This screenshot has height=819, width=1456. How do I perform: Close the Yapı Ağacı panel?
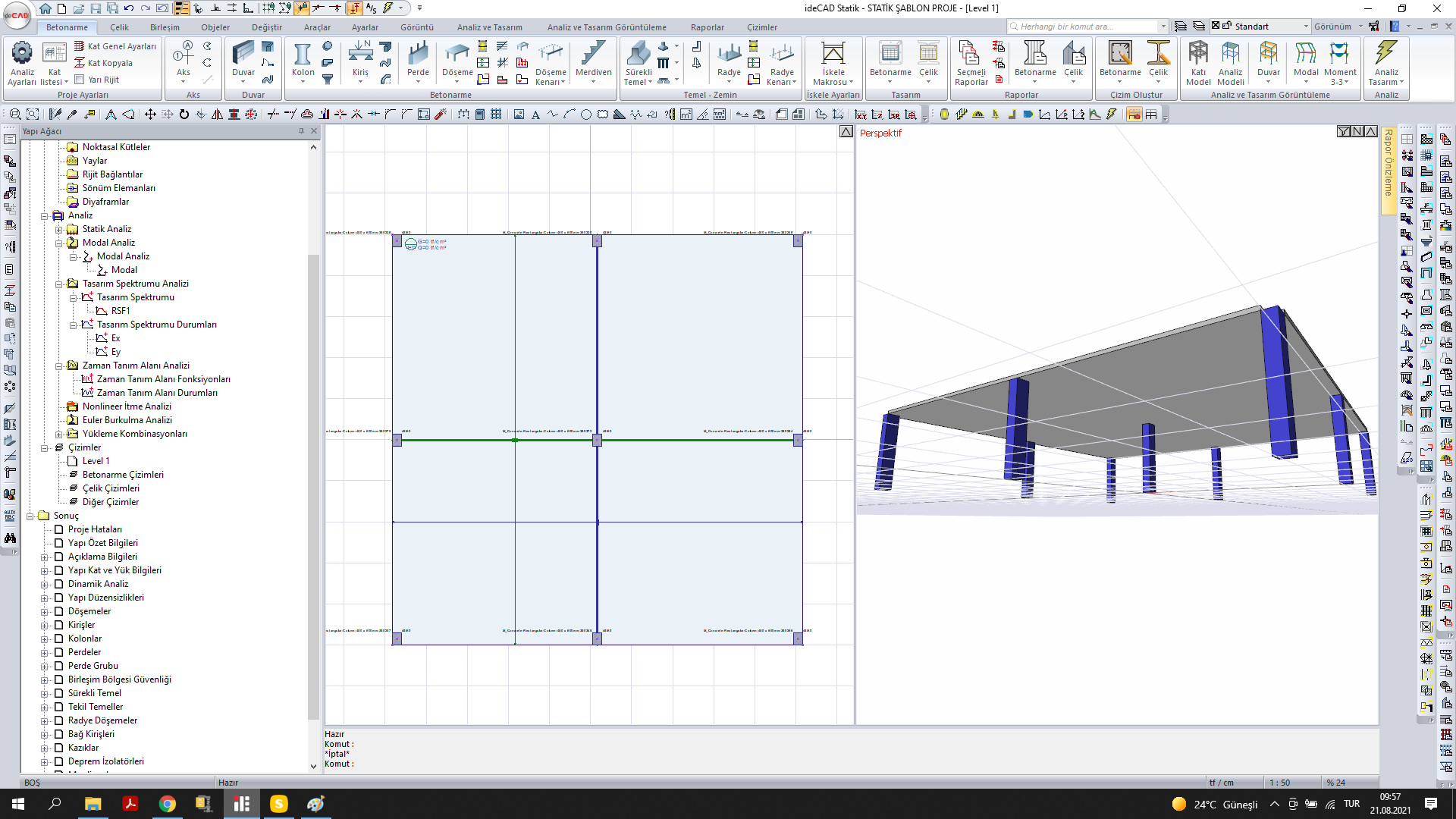point(314,131)
